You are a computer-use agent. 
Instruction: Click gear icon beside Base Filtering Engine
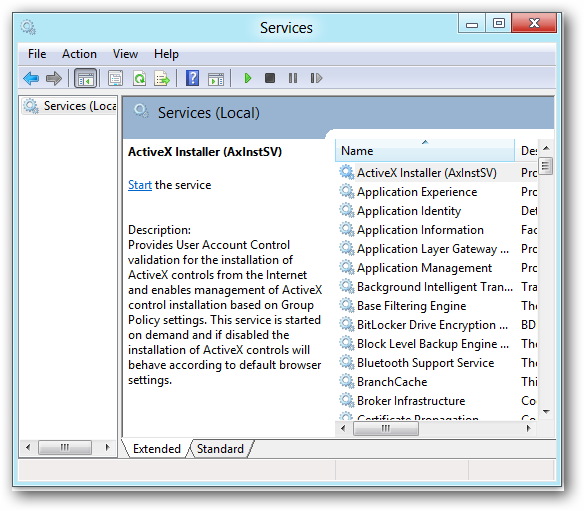tap(346, 305)
